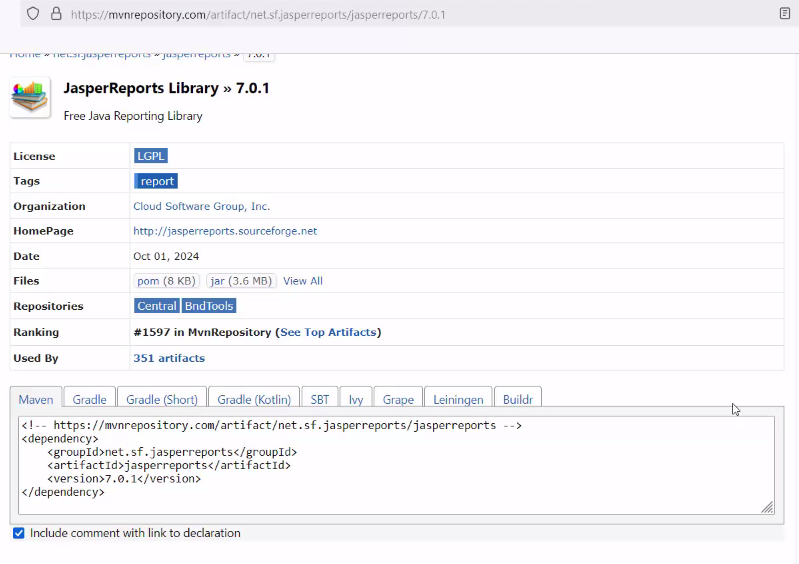
Task: Click the Central repository badge
Action: tap(156, 306)
